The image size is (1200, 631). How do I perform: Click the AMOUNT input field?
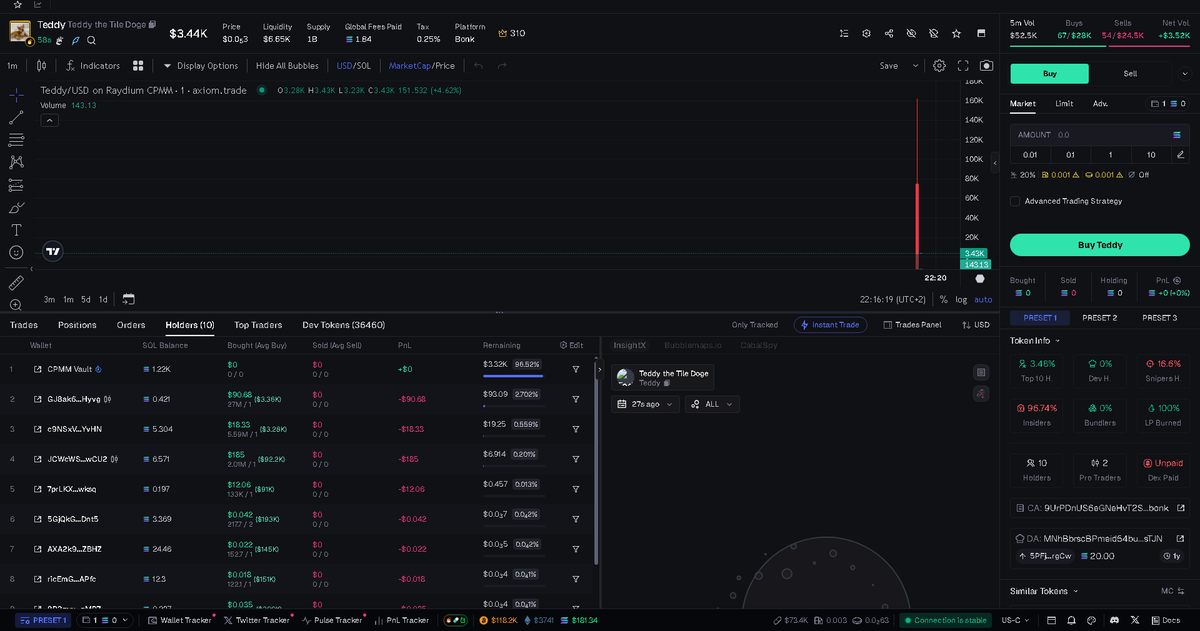[1098, 134]
